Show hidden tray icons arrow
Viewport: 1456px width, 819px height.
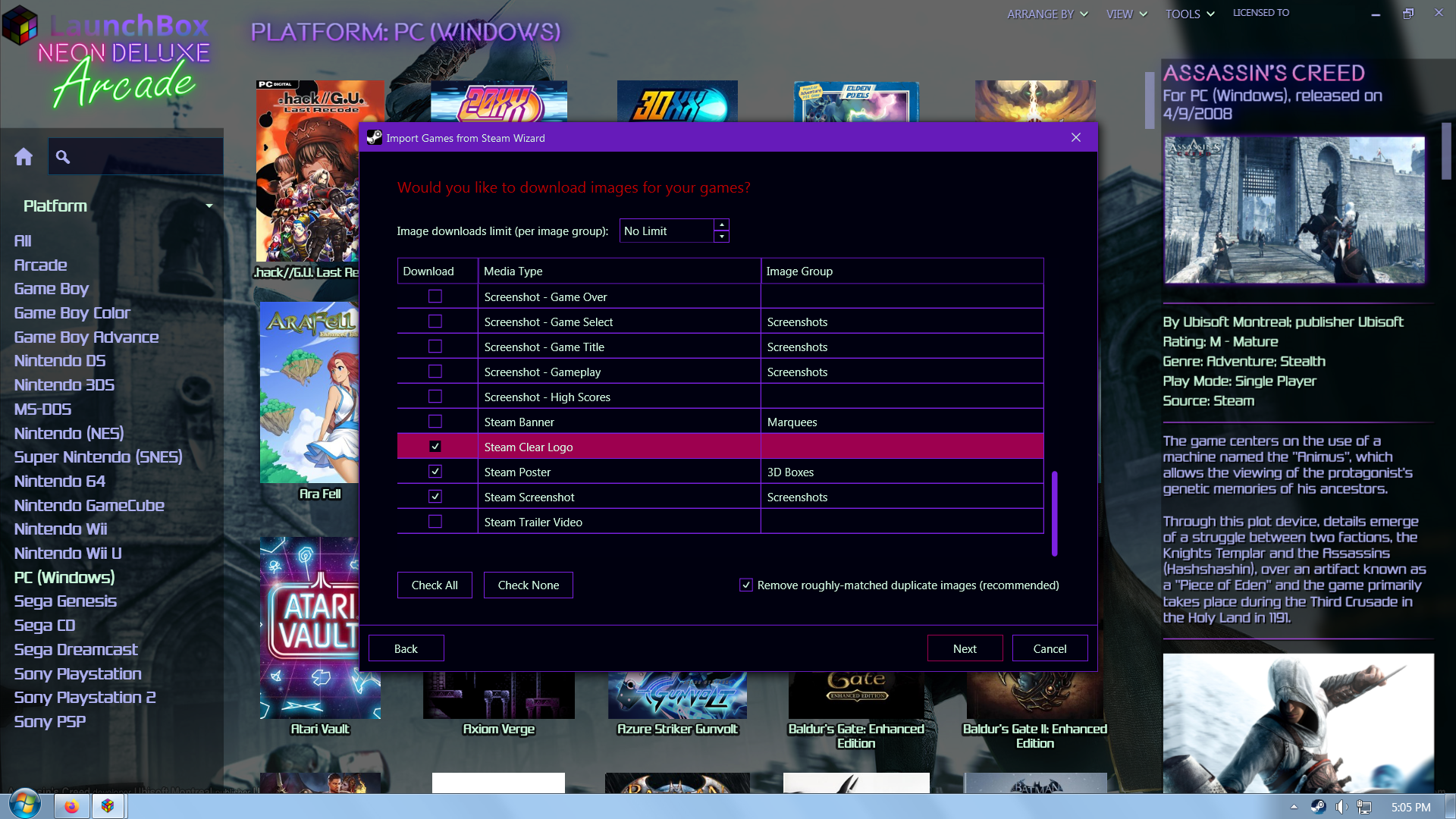(x=1294, y=807)
